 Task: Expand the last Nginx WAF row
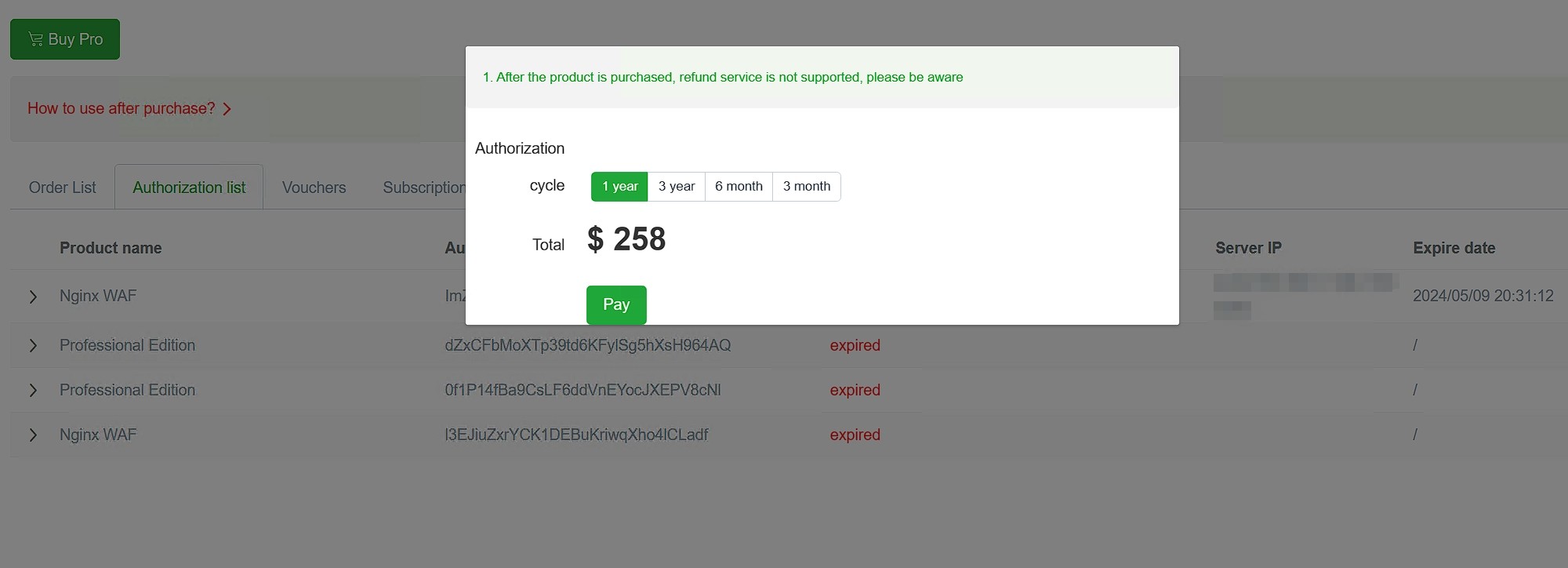pos(33,435)
